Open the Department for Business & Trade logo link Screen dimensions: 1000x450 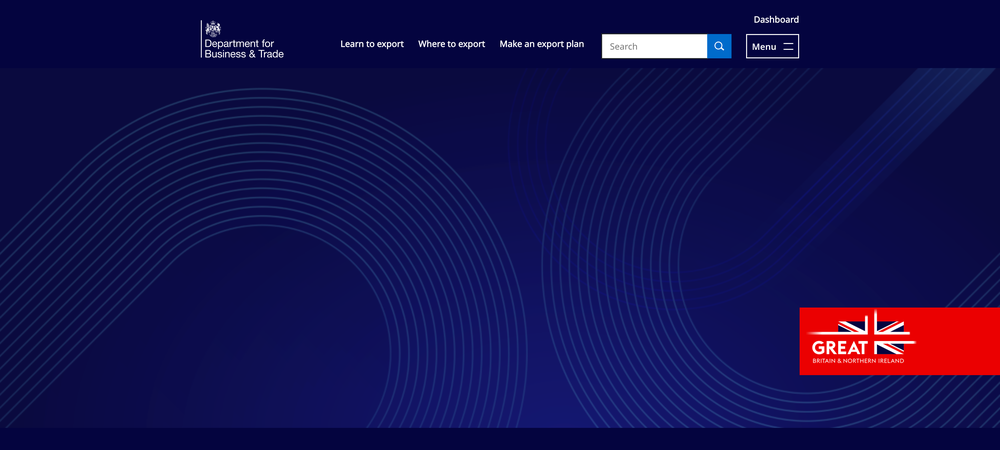coord(242,40)
